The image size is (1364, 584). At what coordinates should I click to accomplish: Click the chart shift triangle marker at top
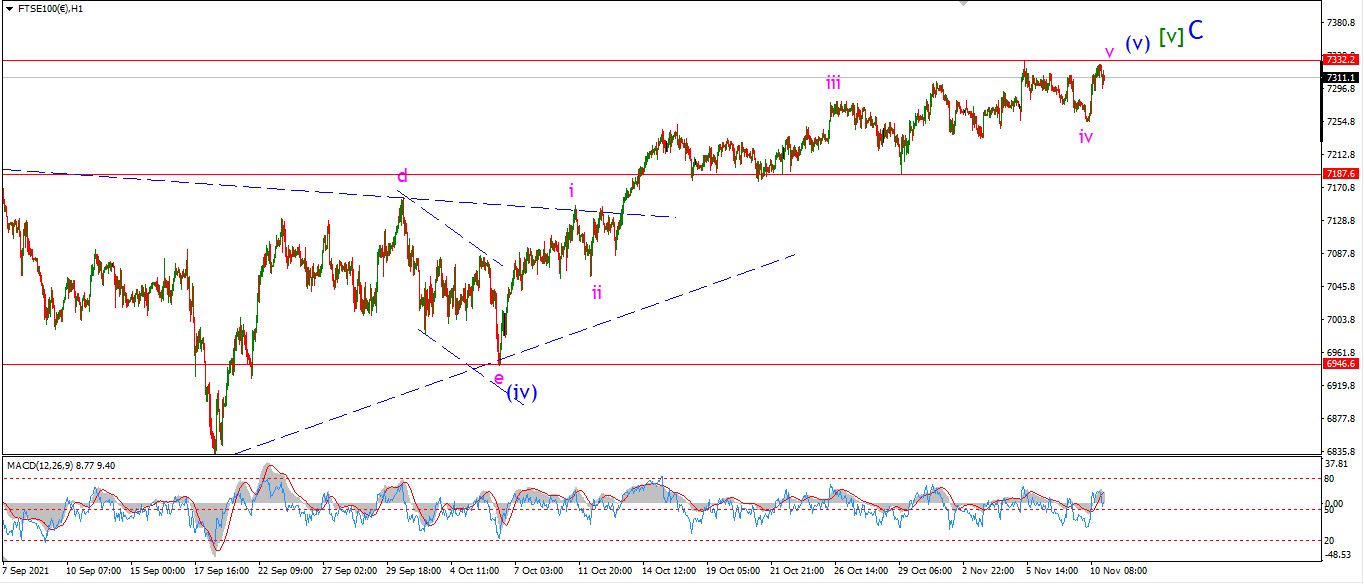click(x=963, y=4)
